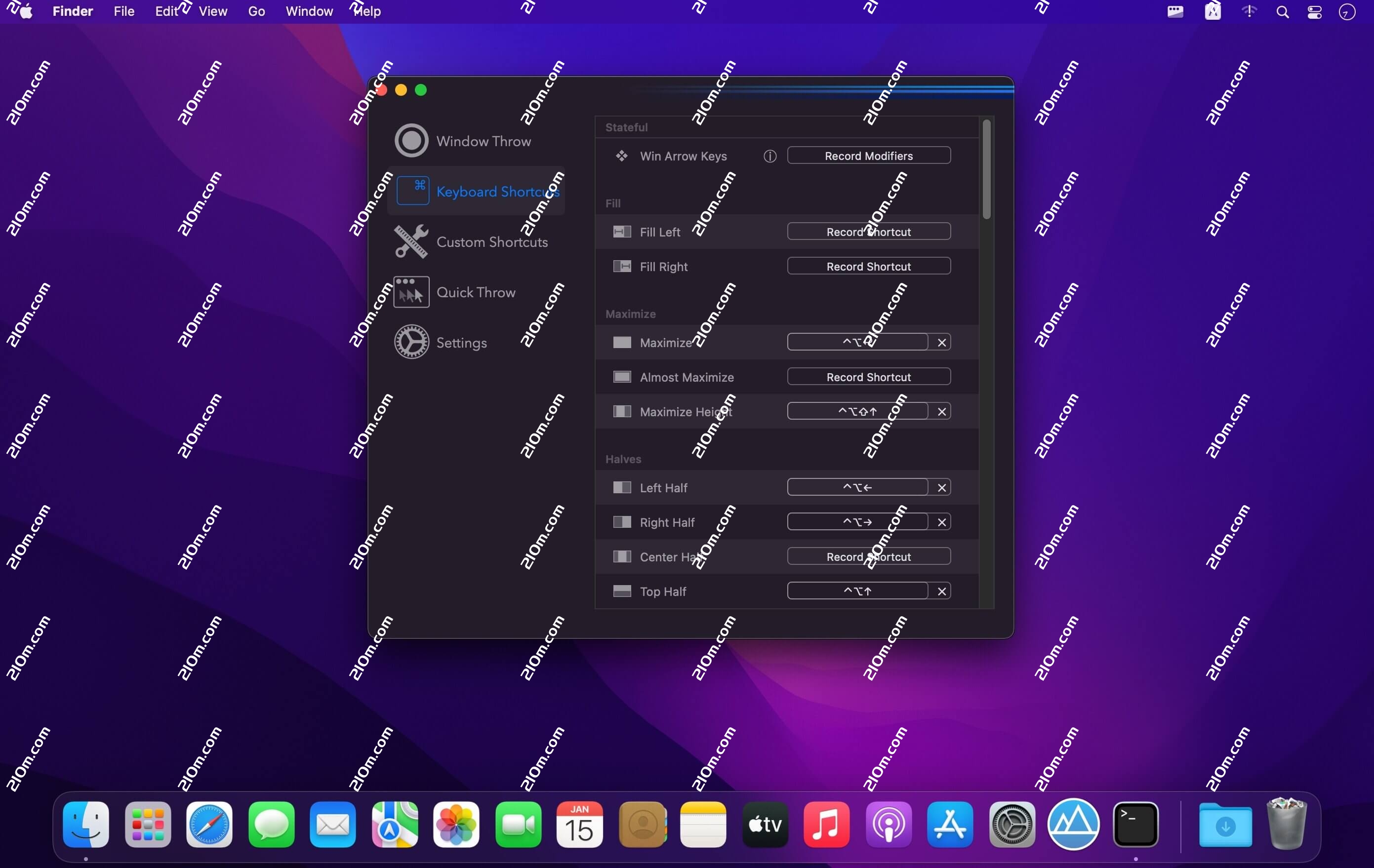
Task: Open the Window menu
Action: (309, 11)
